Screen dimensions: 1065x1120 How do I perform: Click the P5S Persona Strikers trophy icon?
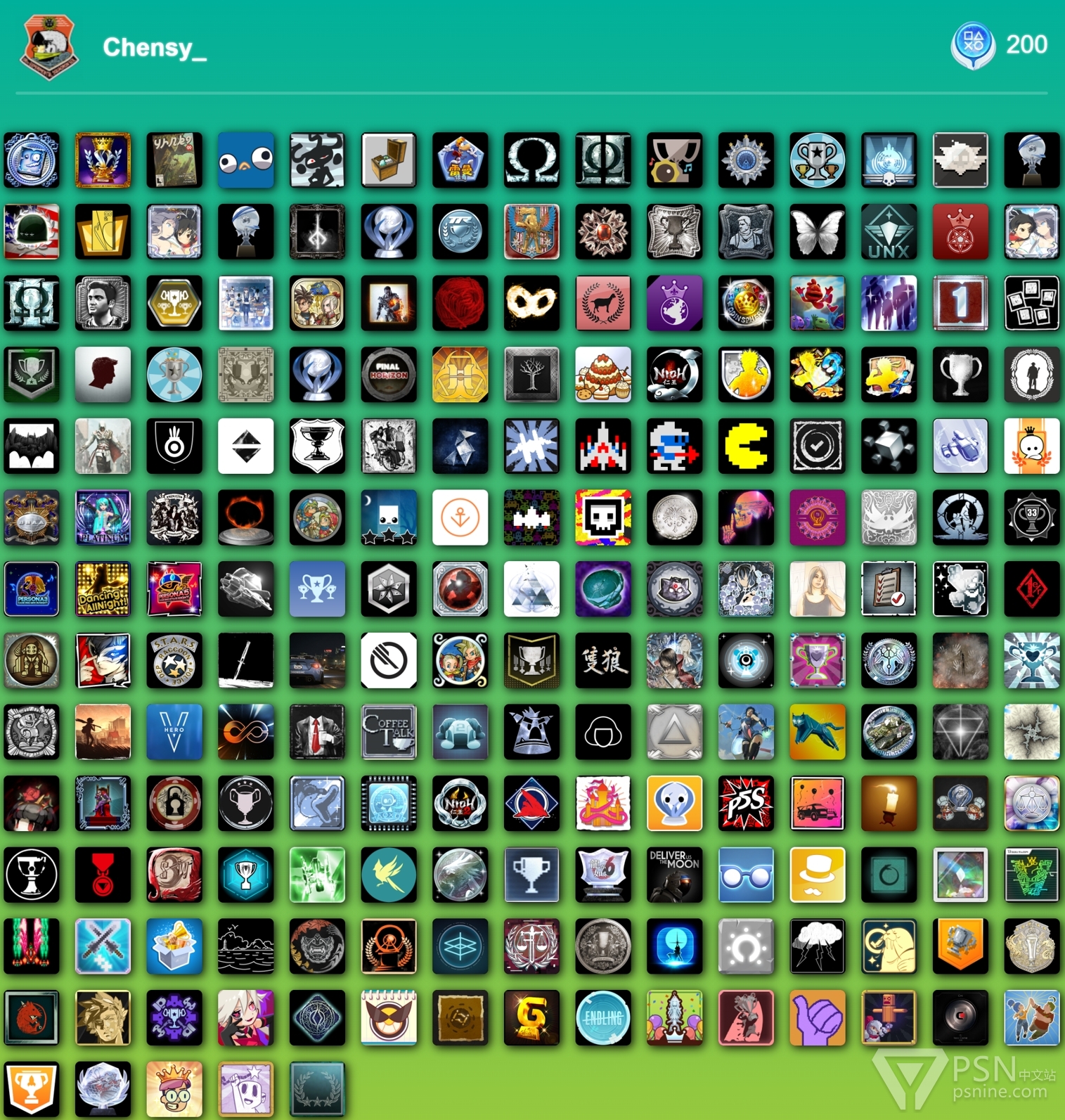pyautogui.click(x=746, y=803)
